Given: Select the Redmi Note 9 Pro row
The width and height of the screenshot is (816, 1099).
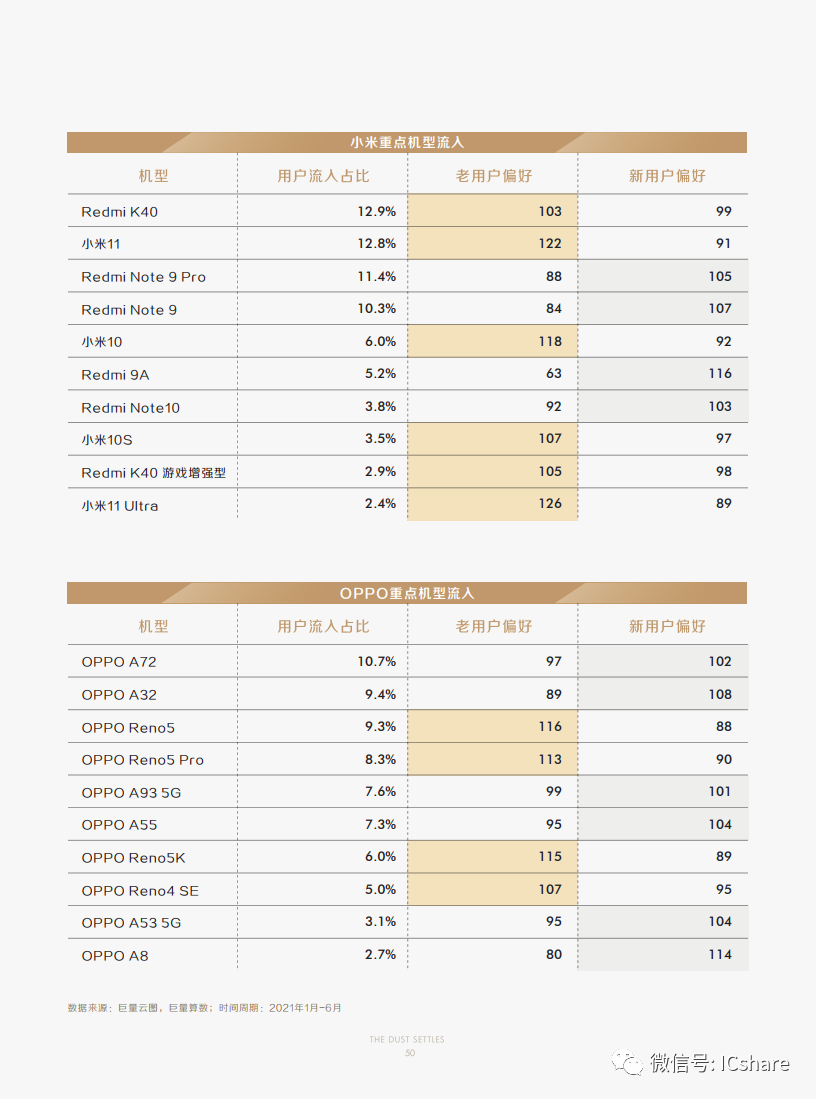Looking at the screenshot, I should (x=407, y=276).
